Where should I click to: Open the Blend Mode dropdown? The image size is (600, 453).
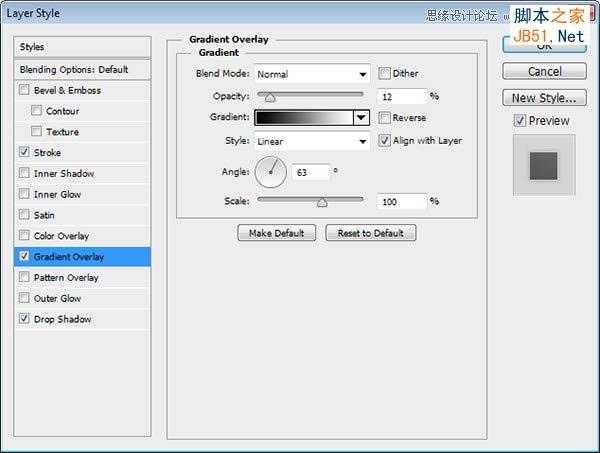[x=312, y=74]
